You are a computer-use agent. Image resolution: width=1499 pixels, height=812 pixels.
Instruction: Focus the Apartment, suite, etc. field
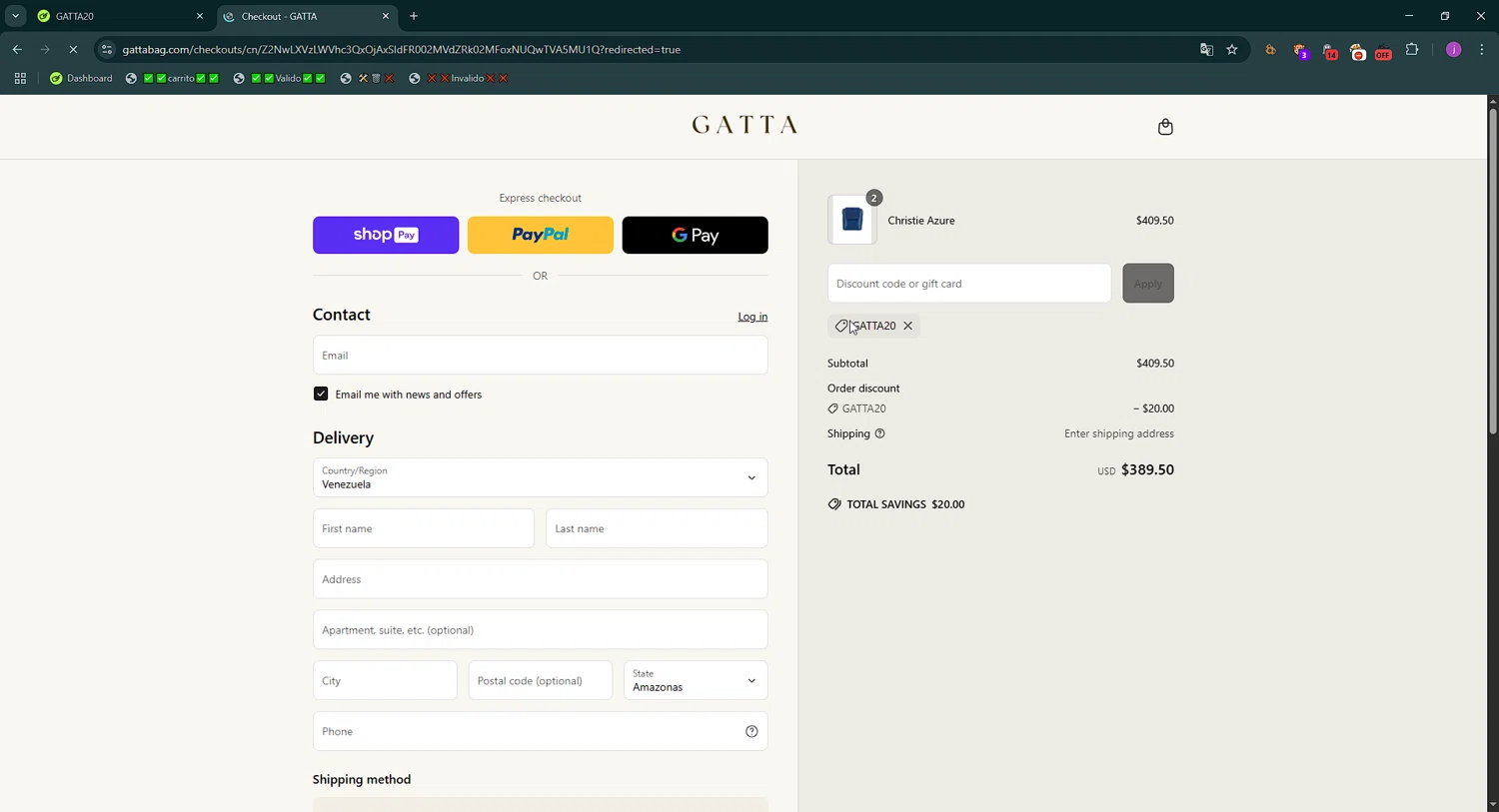[540, 630]
